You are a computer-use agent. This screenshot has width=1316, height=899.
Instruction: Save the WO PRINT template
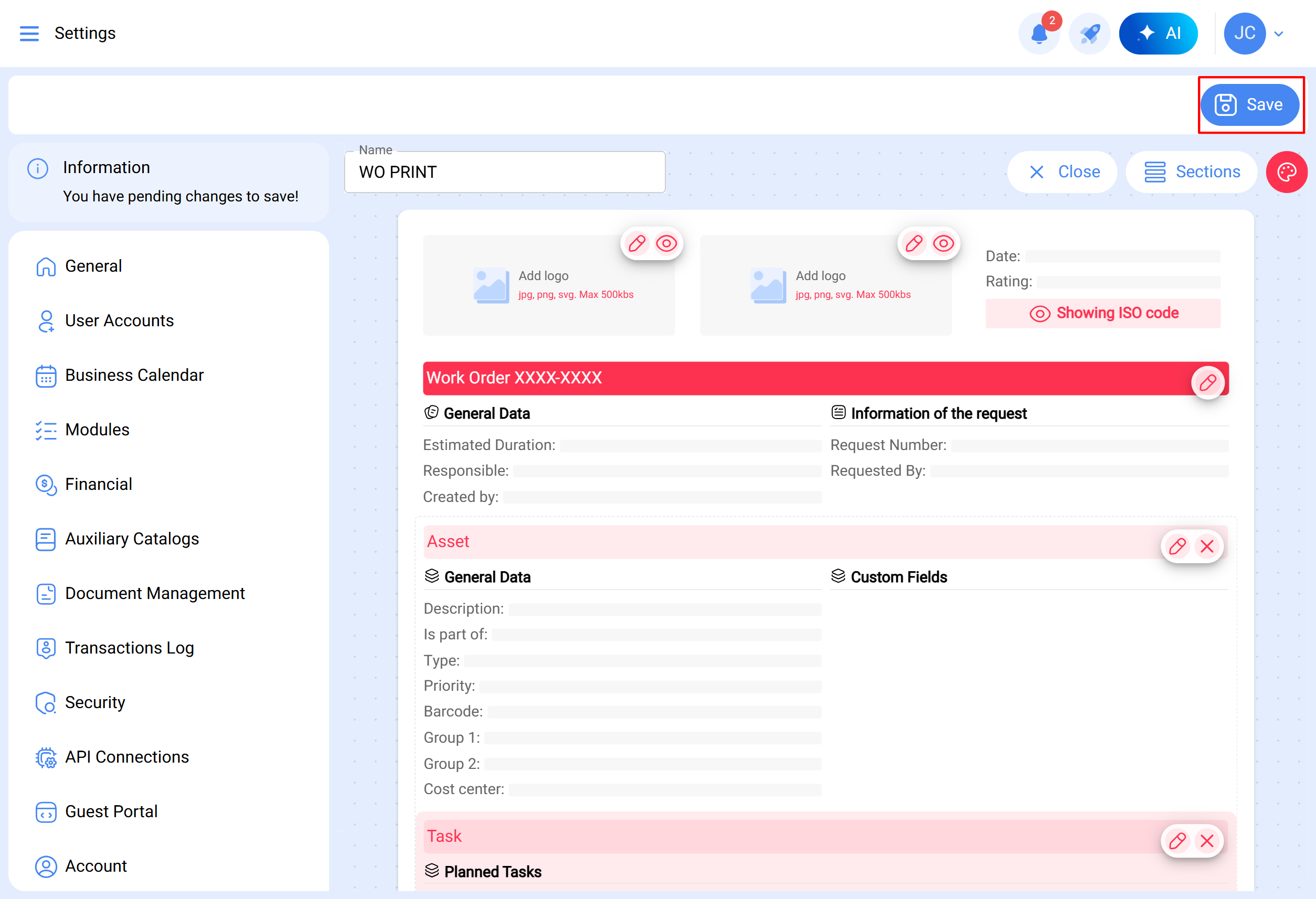[x=1250, y=104]
